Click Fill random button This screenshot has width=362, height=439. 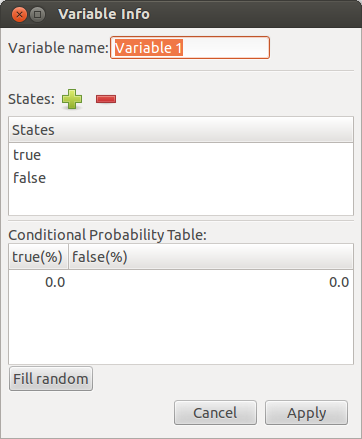[x=51, y=379]
